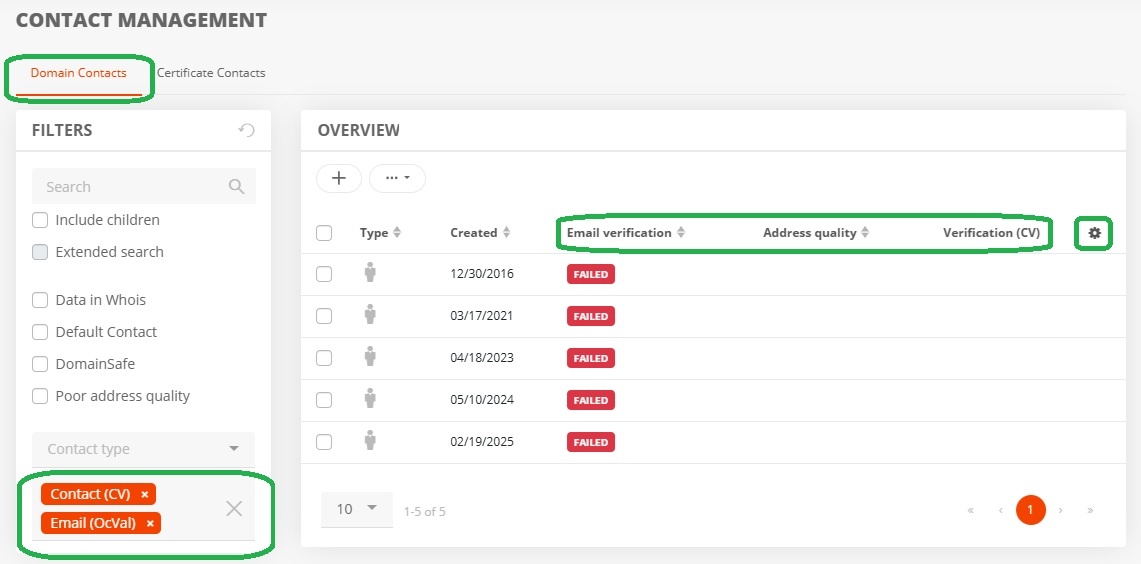Clear all selected tags with large X

(x=234, y=509)
